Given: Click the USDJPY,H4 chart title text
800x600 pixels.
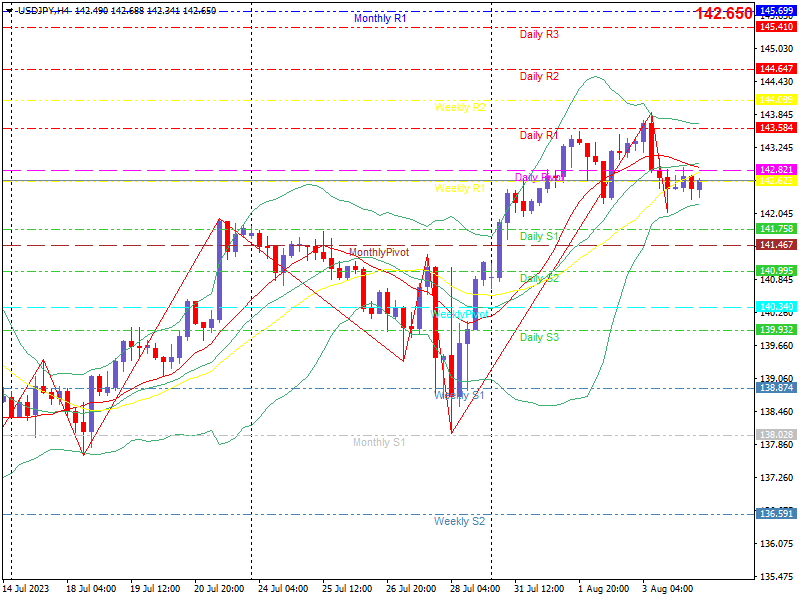Looking at the screenshot, I should tap(44, 11).
